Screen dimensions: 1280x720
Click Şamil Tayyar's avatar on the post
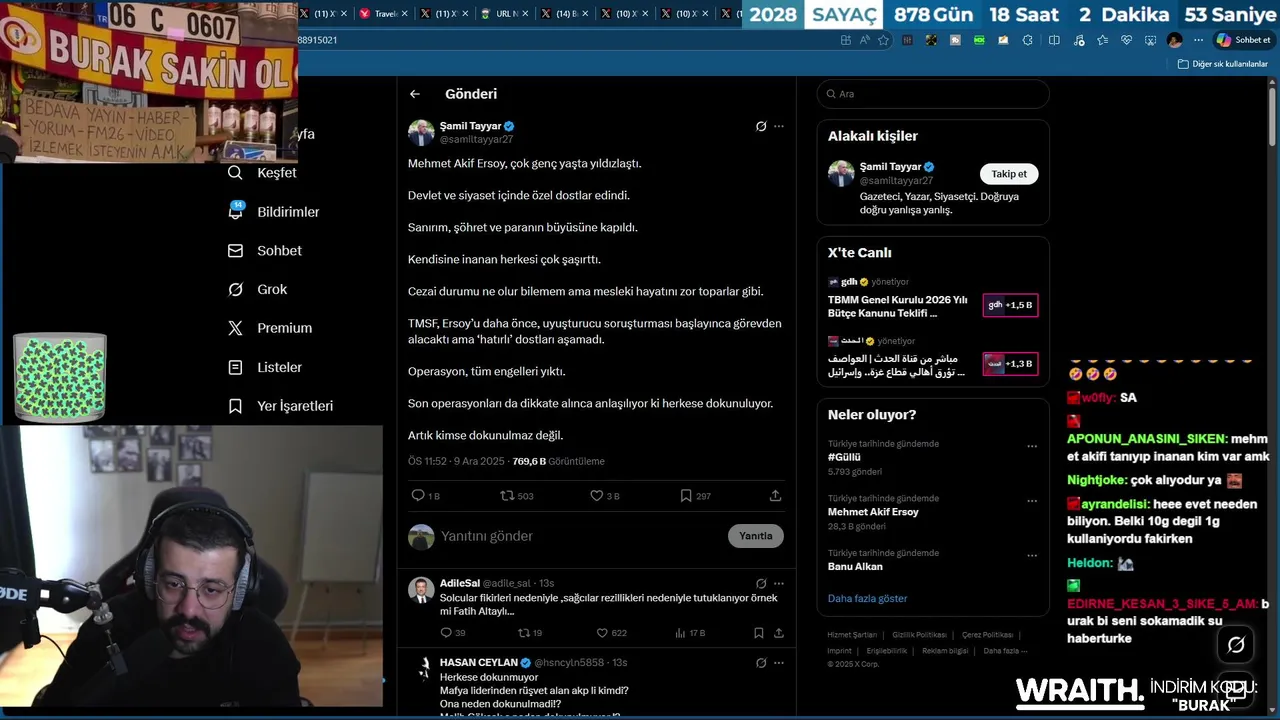(421, 133)
